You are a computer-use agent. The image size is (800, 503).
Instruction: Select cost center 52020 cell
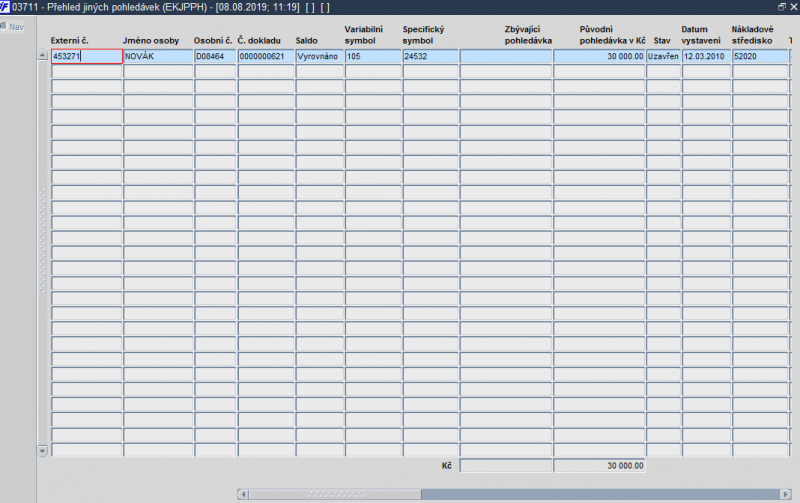point(760,56)
